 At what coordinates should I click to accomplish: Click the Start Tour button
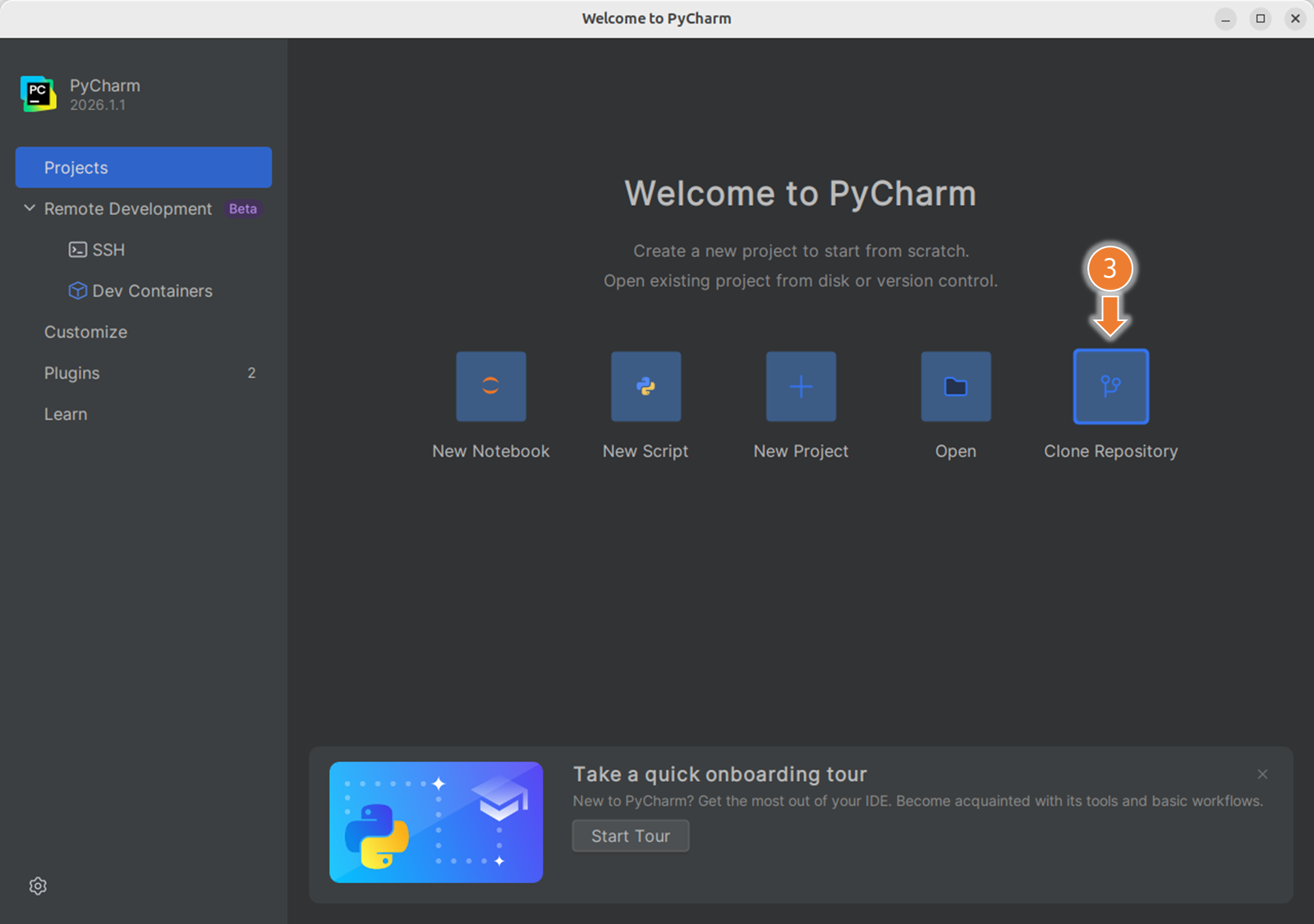coord(631,836)
